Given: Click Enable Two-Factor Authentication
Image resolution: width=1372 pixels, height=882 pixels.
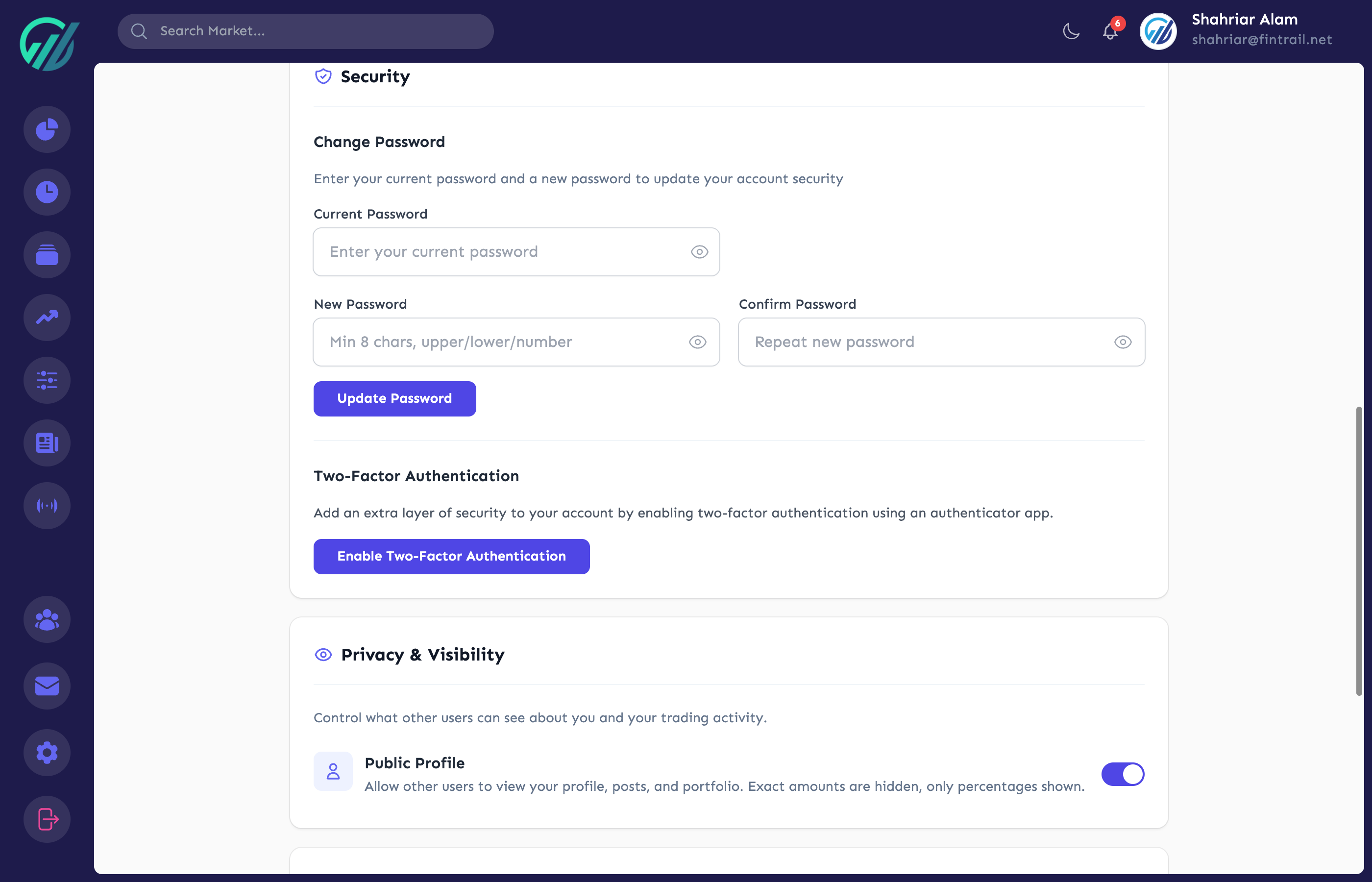Looking at the screenshot, I should click(x=451, y=556).
